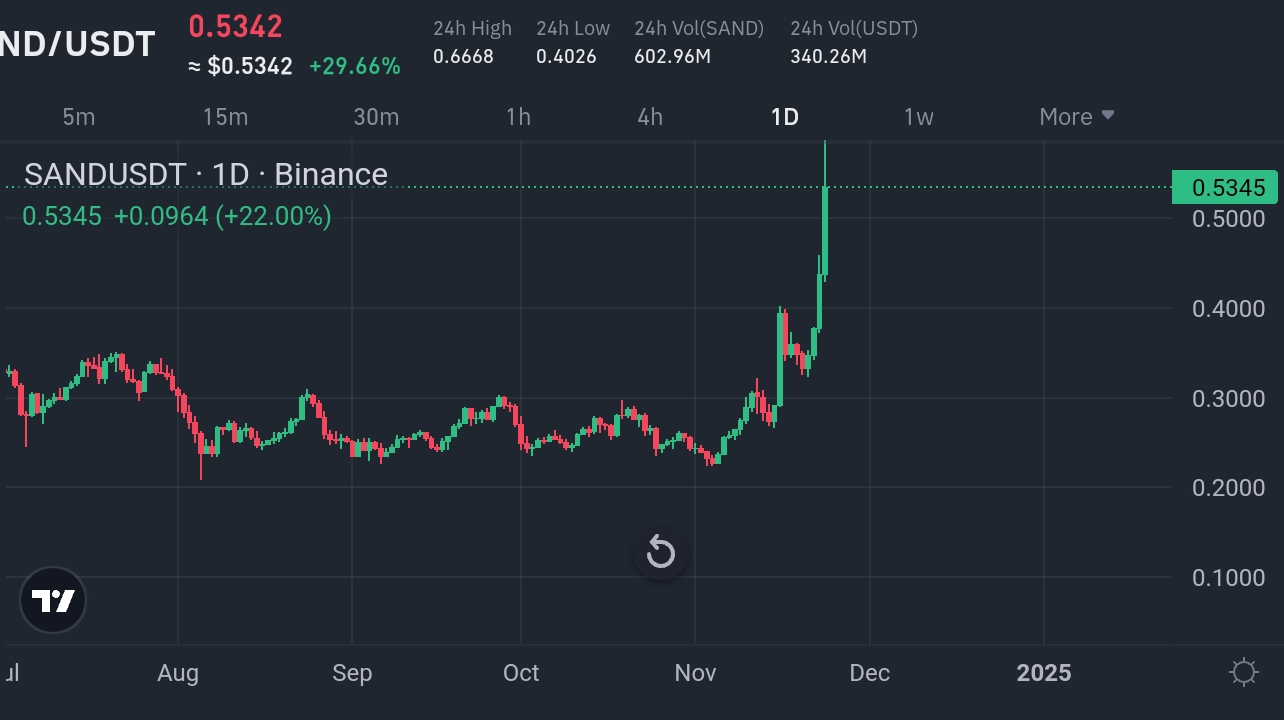Click the current price 0.5342
Image resolution: width=1284 pixels, height=720 pixels.
tap(235, 27)
